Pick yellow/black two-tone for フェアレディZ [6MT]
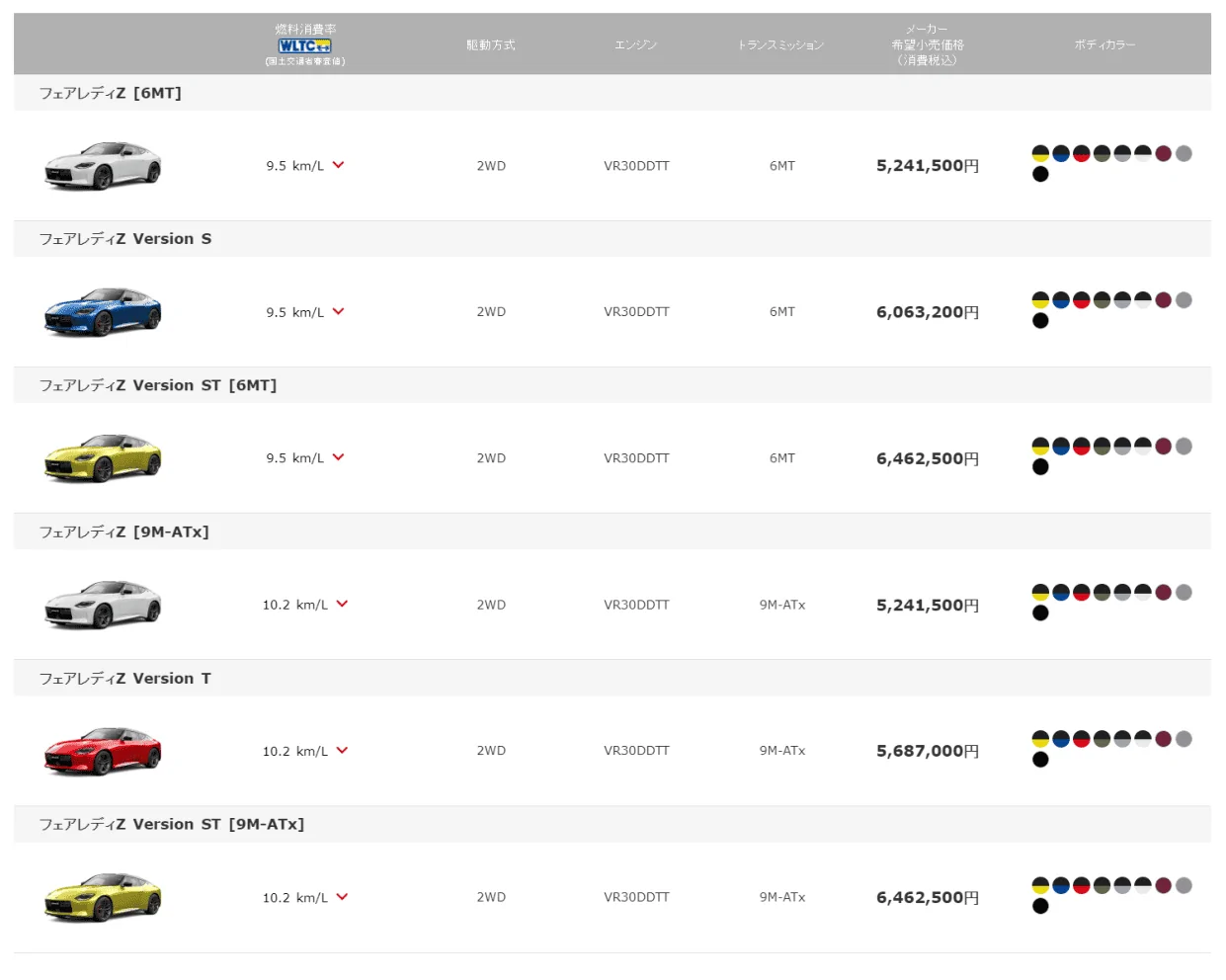 pyautogui.click(x=1040, y=153)
